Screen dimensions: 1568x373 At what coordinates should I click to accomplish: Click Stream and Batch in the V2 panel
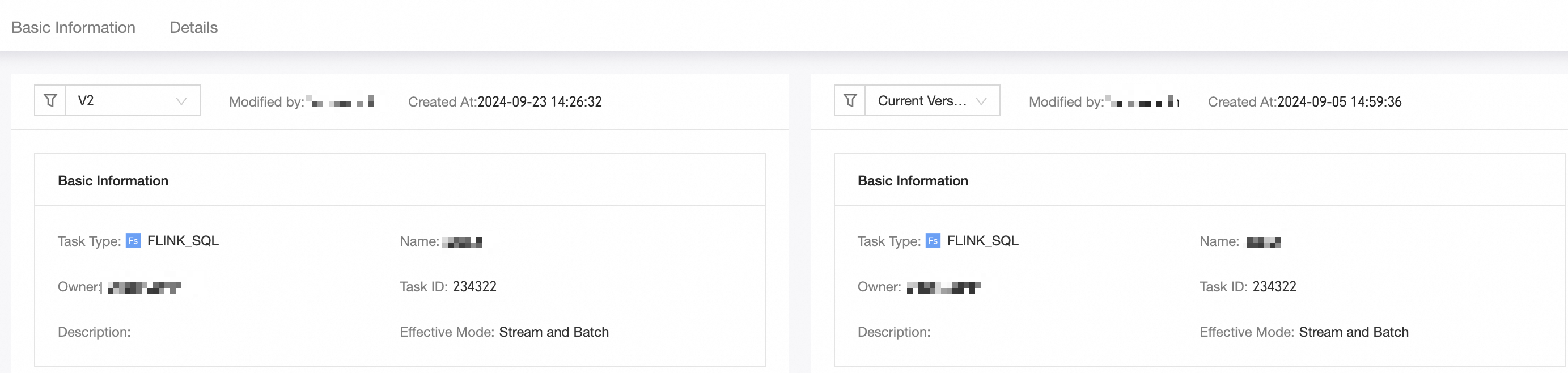(x=553, y=332)
